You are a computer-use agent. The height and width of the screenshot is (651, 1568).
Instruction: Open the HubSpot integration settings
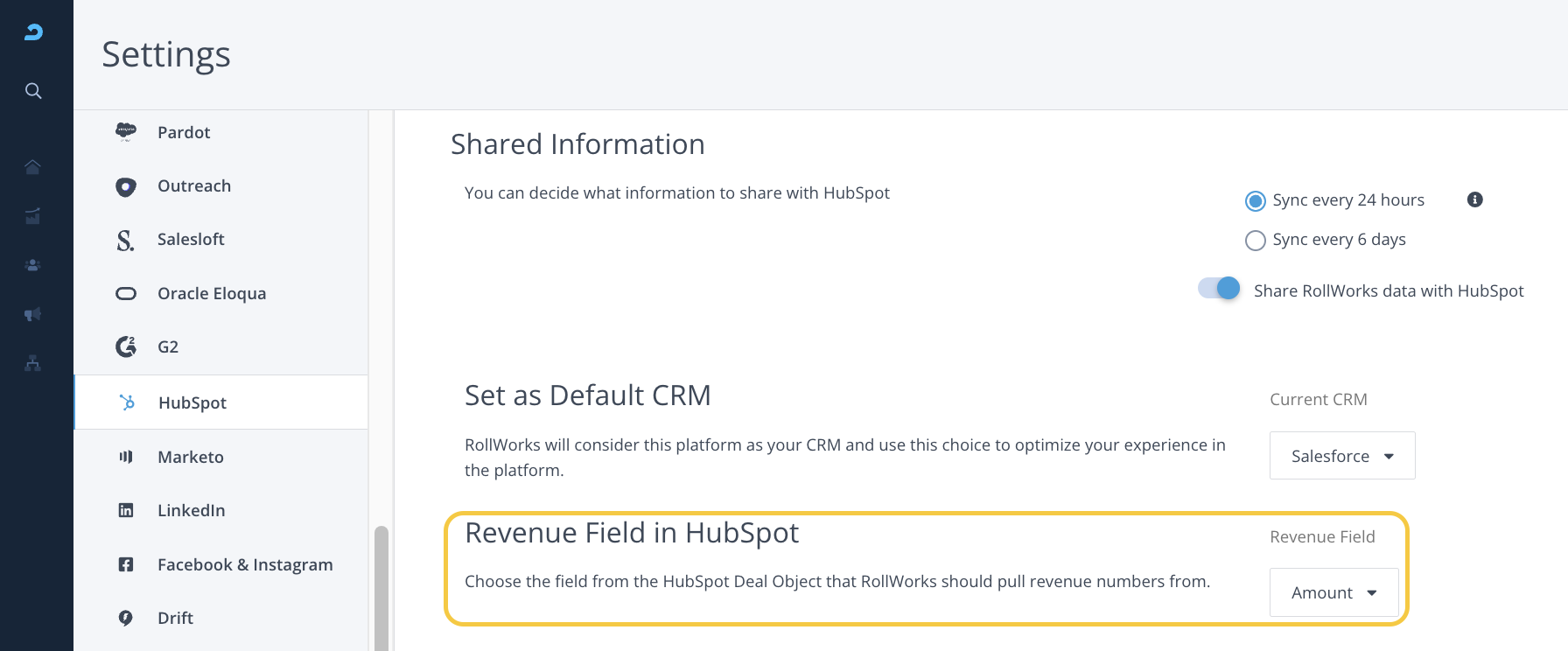(192, 402)
